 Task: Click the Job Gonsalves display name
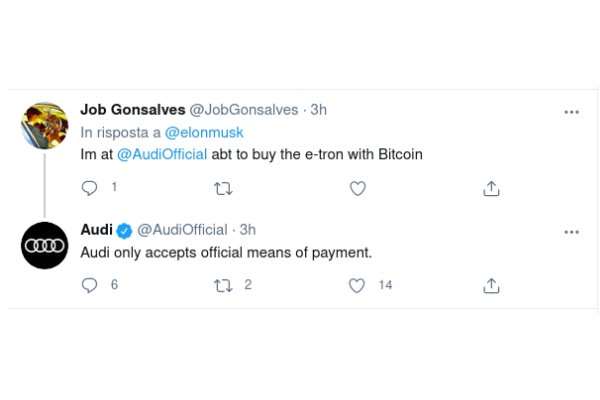[x=131, y=110]
